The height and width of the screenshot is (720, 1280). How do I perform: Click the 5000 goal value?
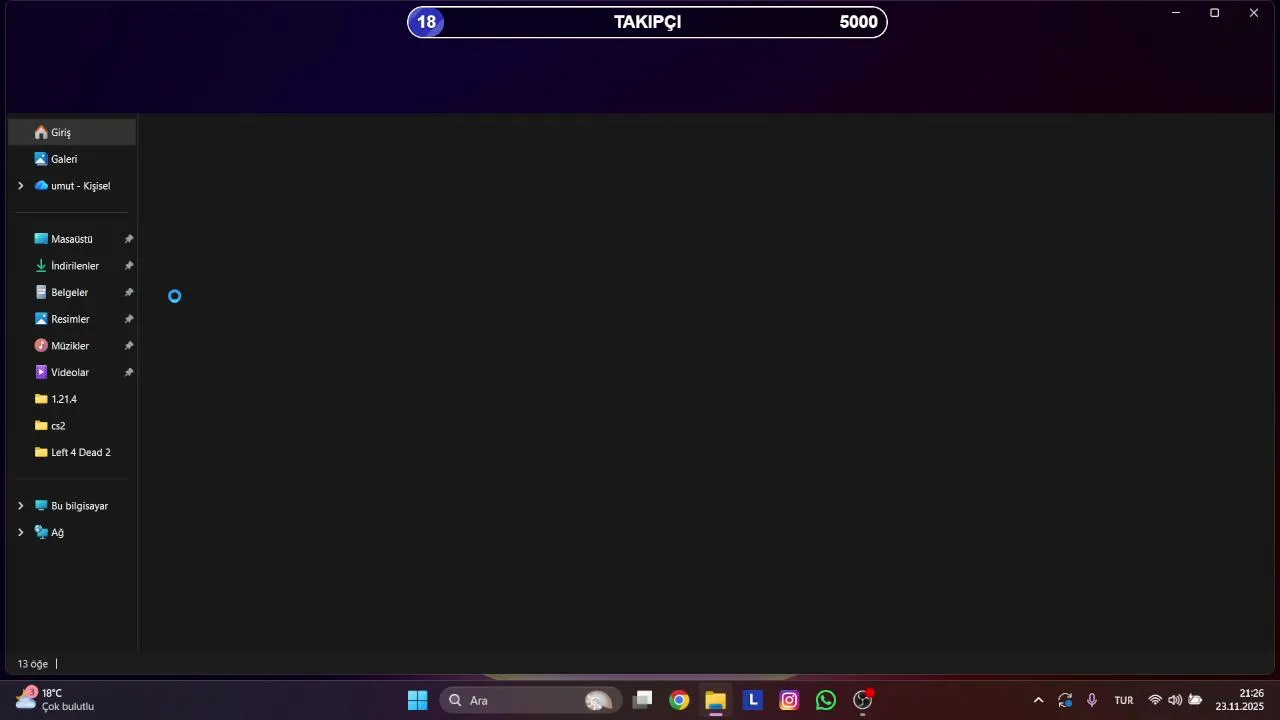click(858, 22)
